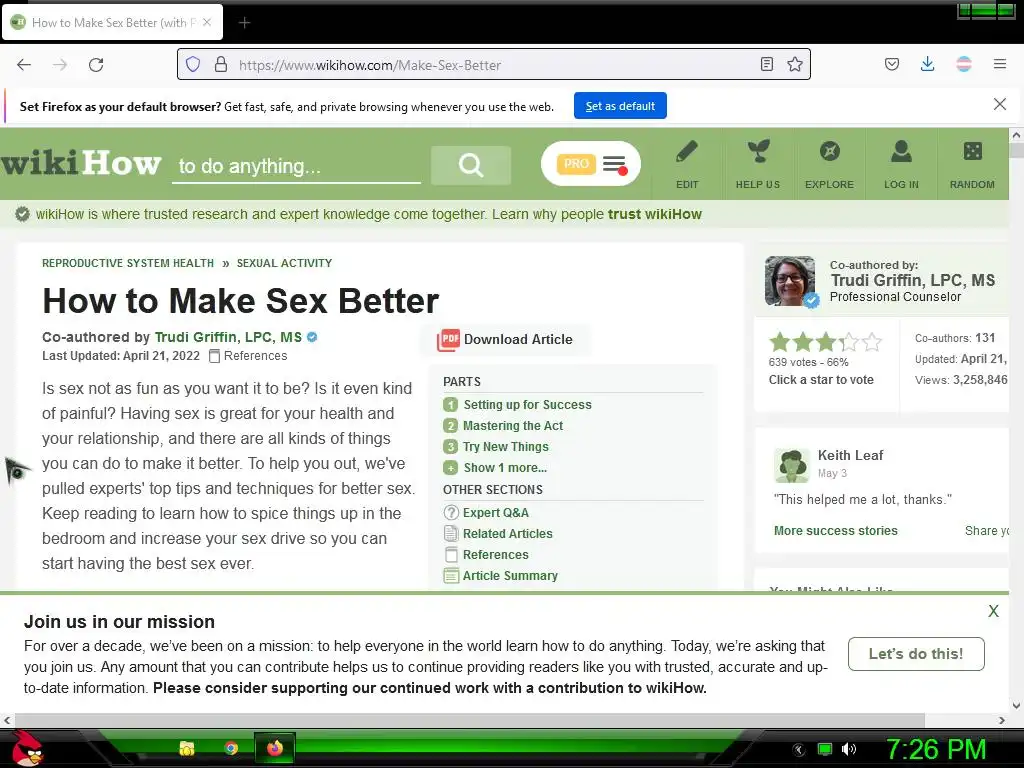This screenshot has width=1024, height=768.
Task: Open Reproductive System Health breadcrumb
Action: click(128, 263)
